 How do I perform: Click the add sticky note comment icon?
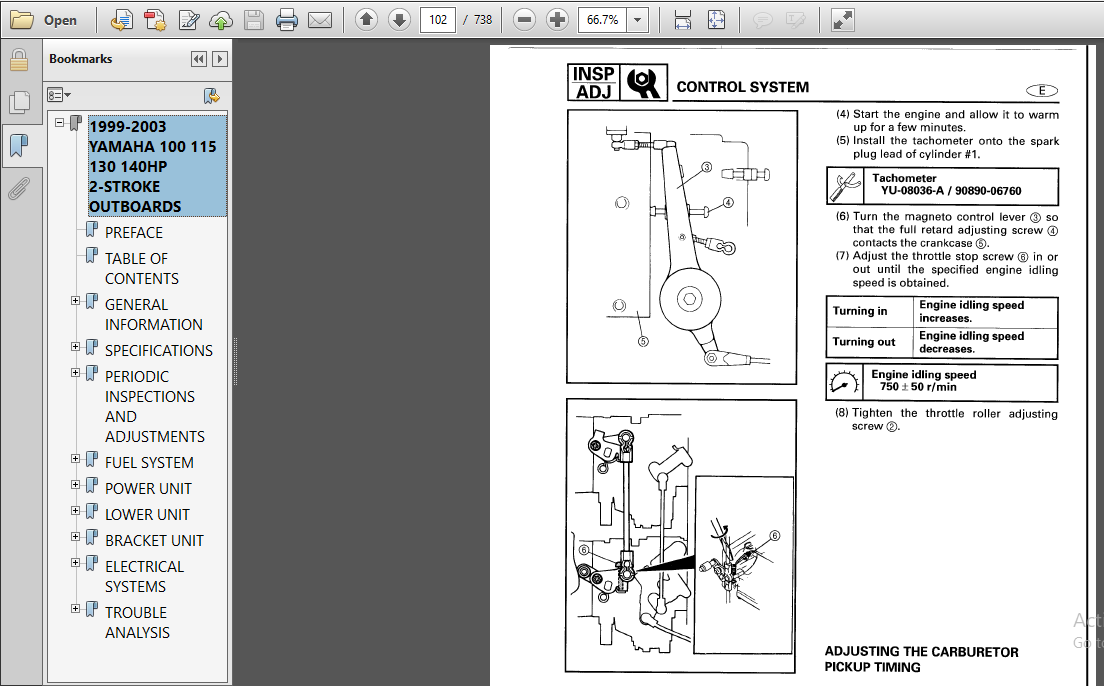[x=762, y=20]
